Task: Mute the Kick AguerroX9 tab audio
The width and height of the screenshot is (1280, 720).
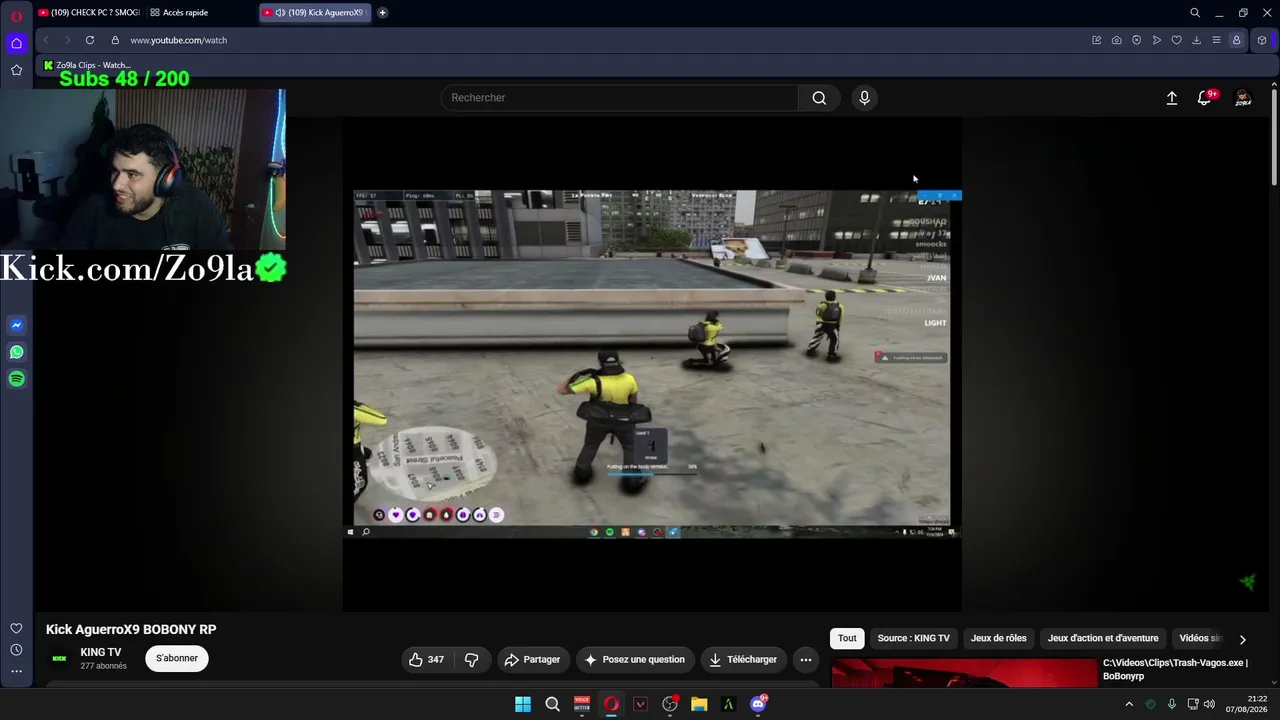Action: 280,13
